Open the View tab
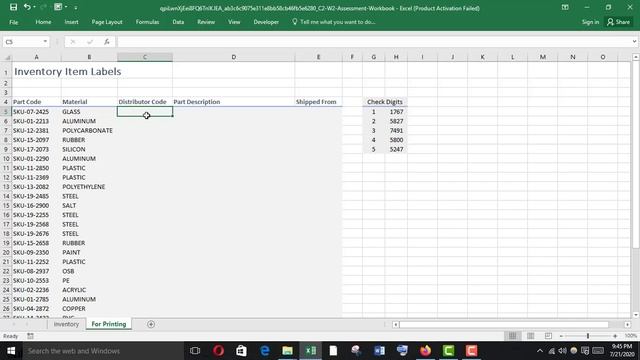The width and height of the screenshot is (640, 360). click(x=234, y=22)
